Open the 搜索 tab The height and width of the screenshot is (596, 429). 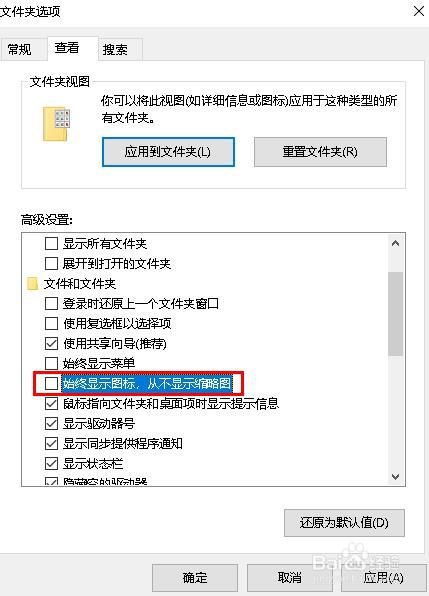(x=115, y=49)
